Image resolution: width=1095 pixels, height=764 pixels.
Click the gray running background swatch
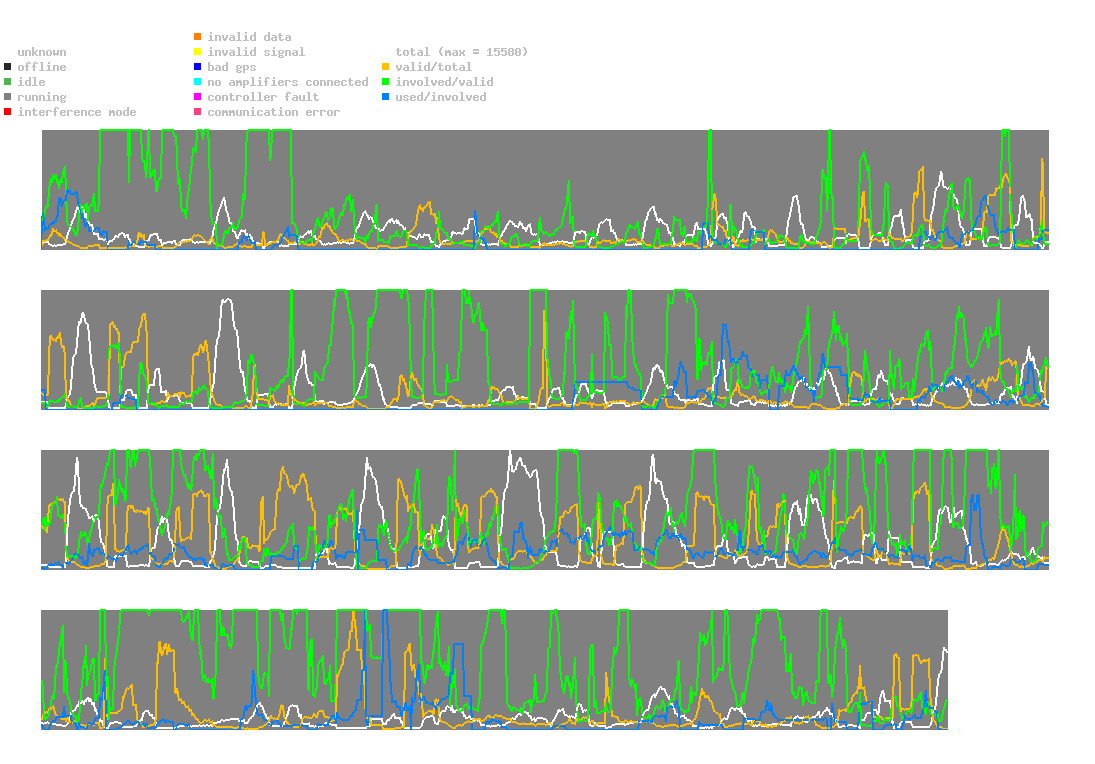(8, 97)
